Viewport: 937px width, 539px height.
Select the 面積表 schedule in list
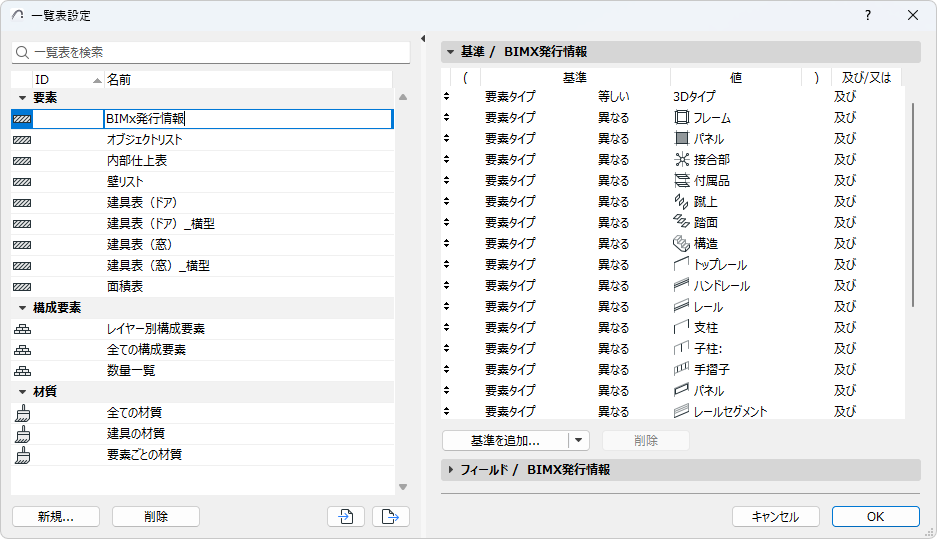(x=125, y=287)
